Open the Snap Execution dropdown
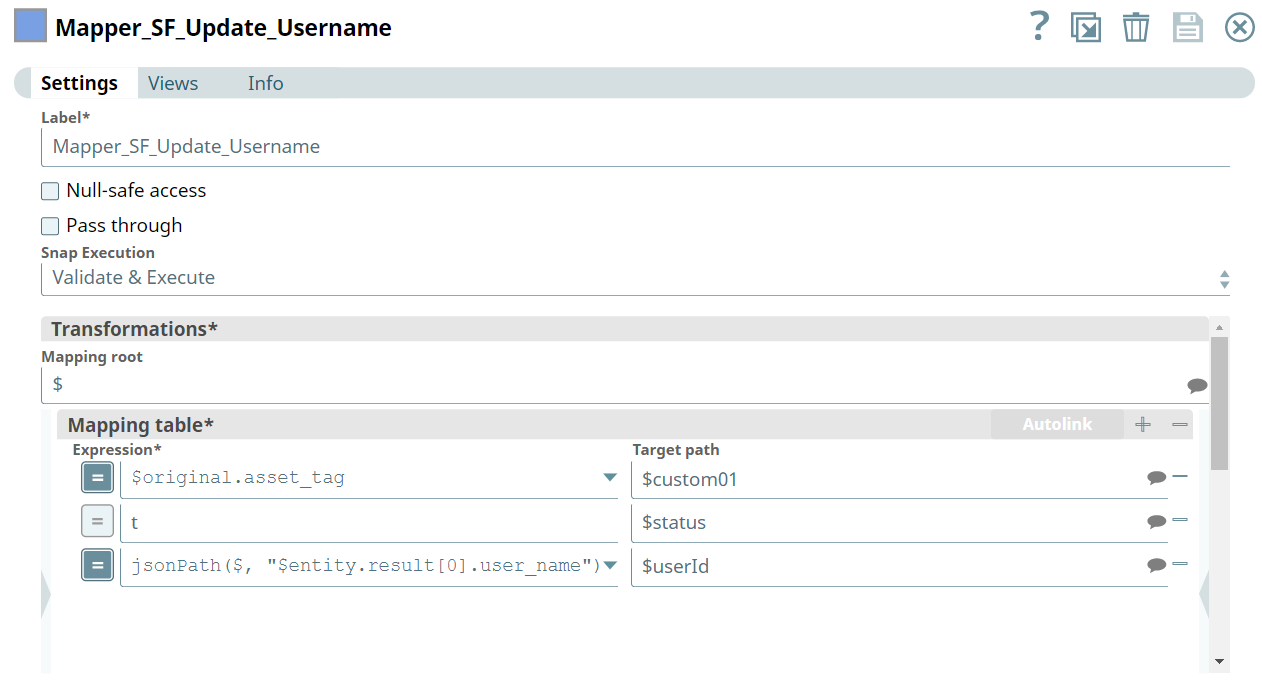 point(635,278)
